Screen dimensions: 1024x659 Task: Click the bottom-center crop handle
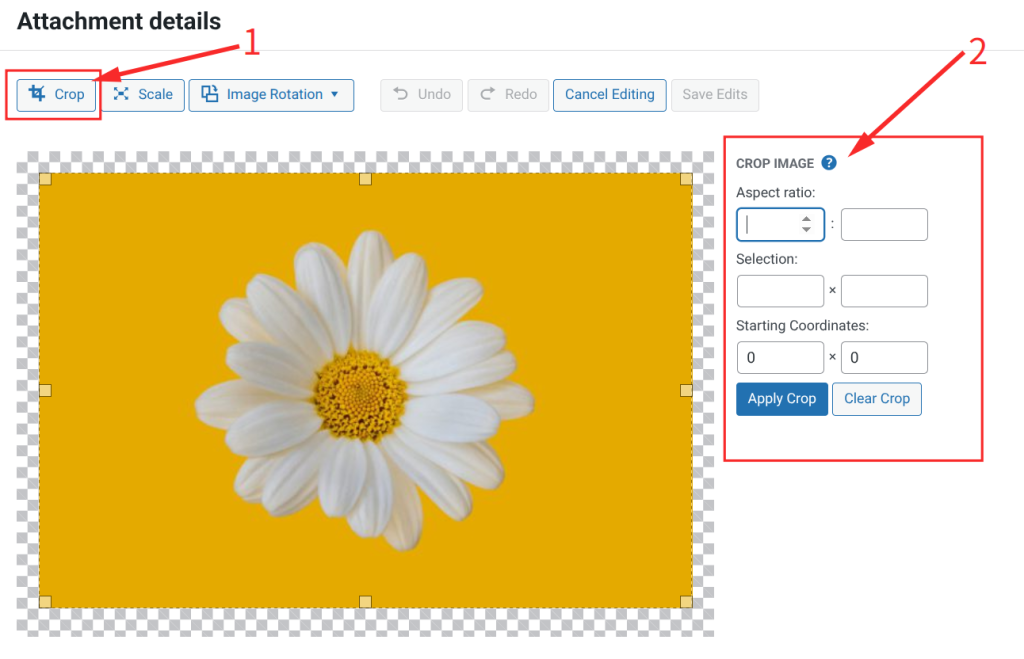pyautogui.click(x=366, y=602)
